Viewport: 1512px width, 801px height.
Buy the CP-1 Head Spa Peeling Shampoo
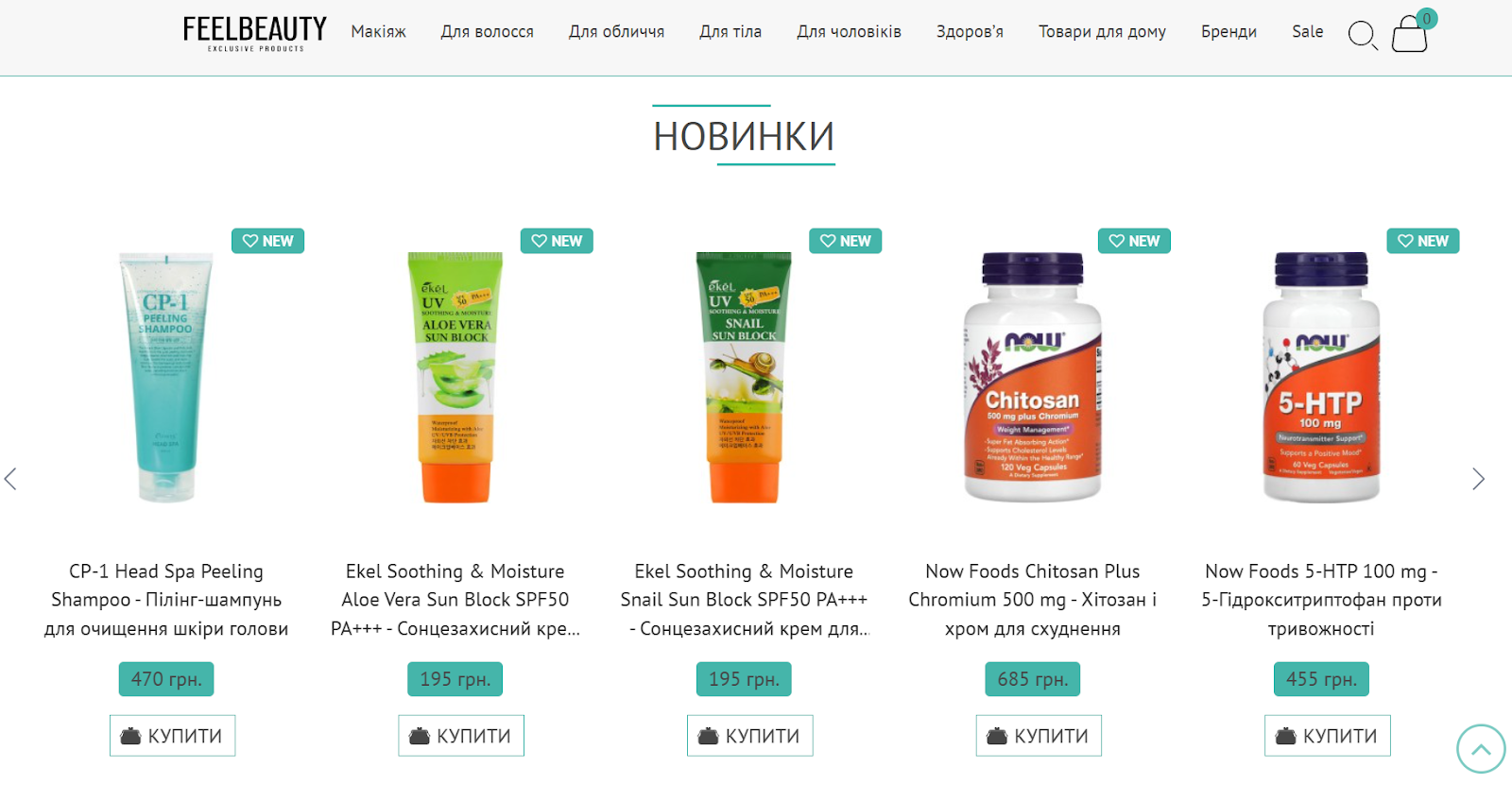point(172,736)
